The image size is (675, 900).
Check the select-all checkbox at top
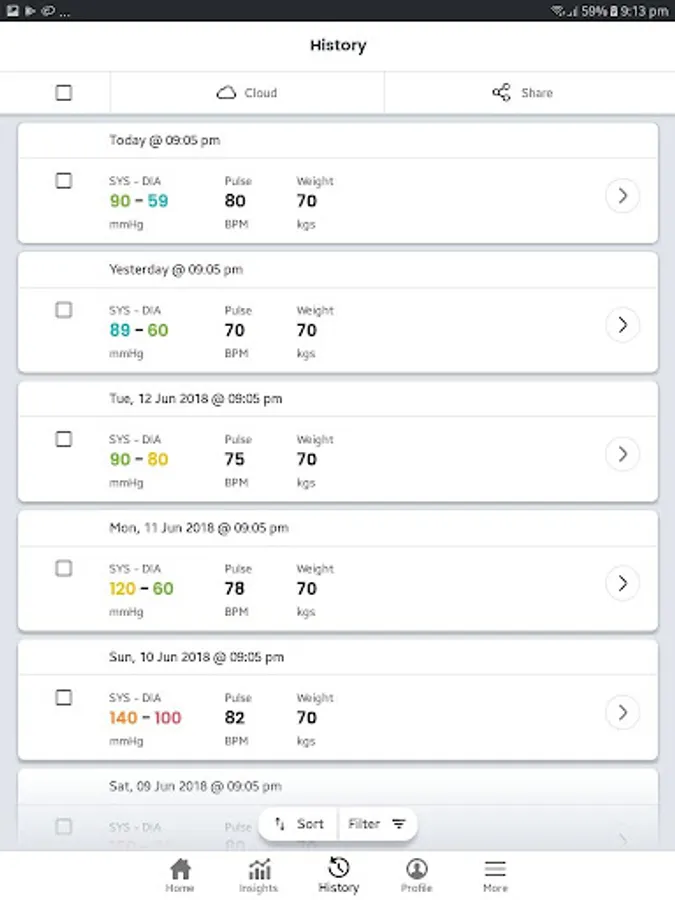[x=64, y=93]
